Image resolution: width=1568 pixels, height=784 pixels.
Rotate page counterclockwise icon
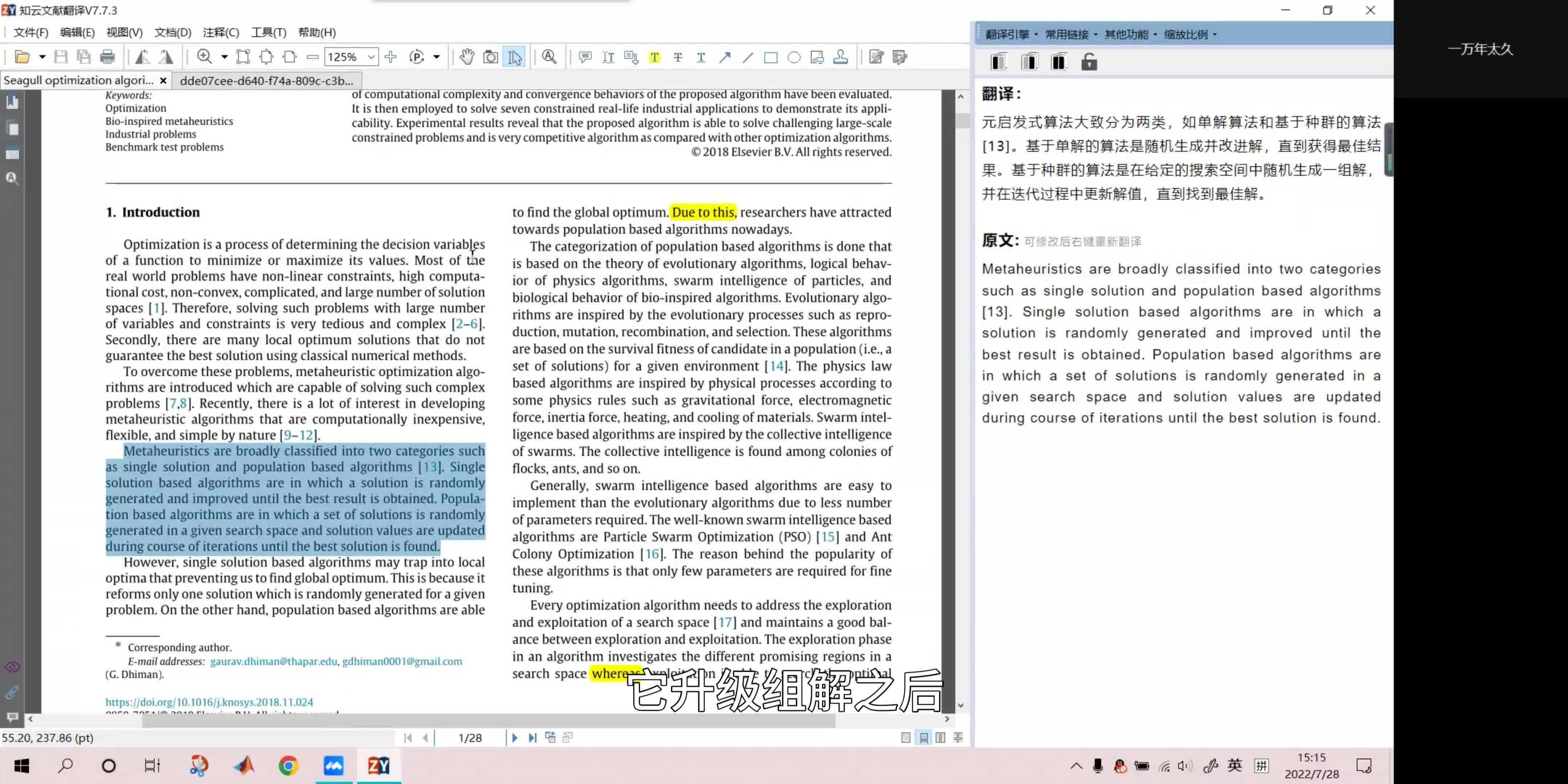pos(142,57)
